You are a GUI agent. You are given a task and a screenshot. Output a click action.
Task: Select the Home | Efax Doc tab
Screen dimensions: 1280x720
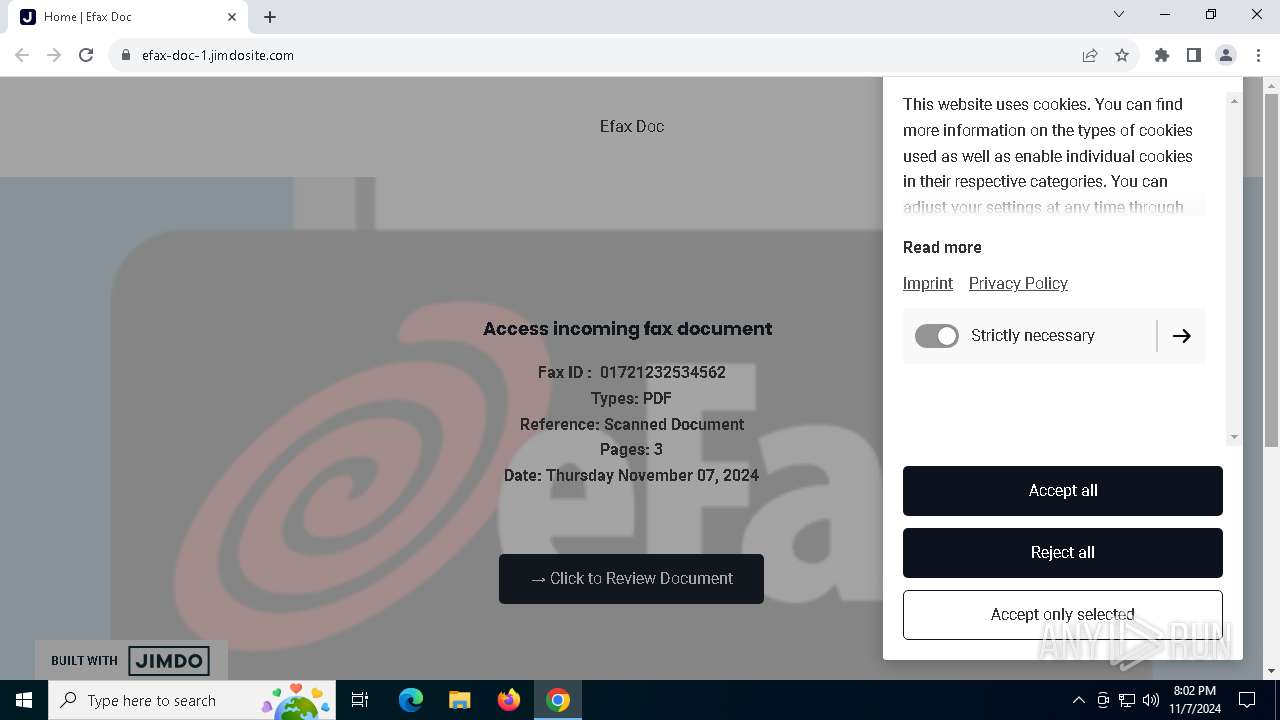126,17
